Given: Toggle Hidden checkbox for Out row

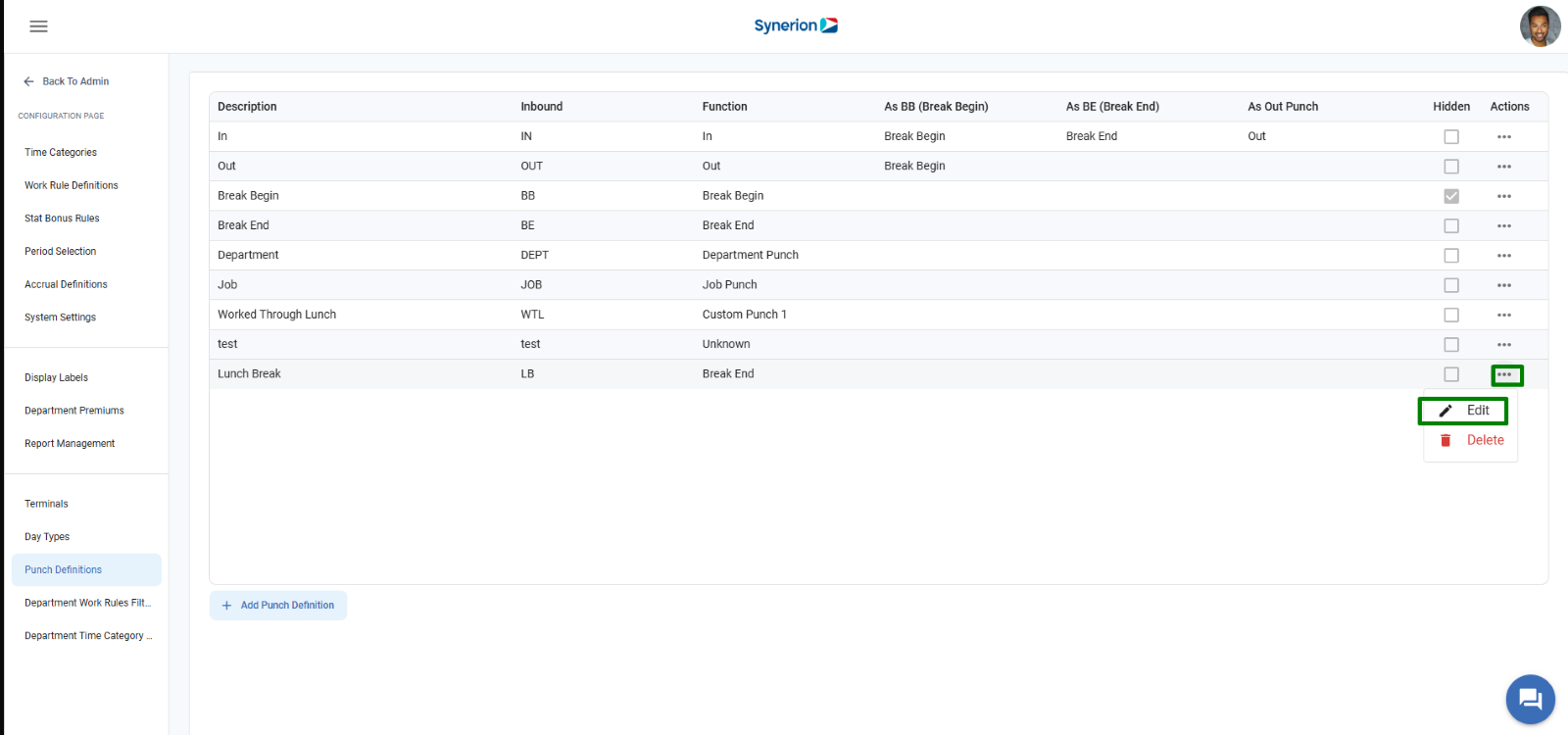Looking at the screenshot, I should 1451,167.
